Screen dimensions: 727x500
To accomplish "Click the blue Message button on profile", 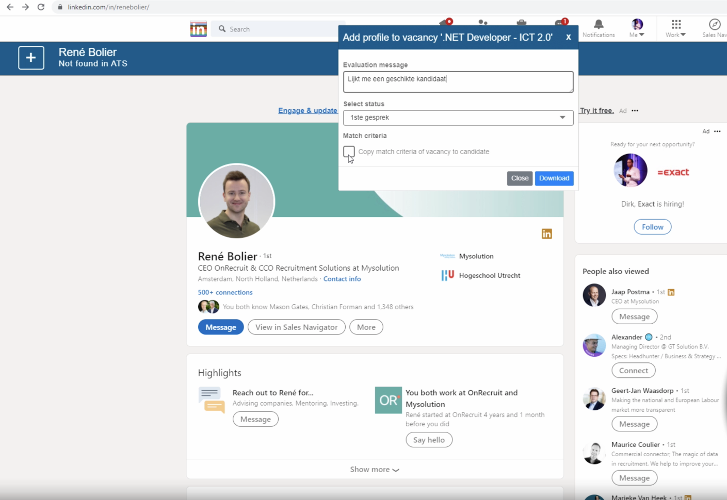I will point(221,327).
